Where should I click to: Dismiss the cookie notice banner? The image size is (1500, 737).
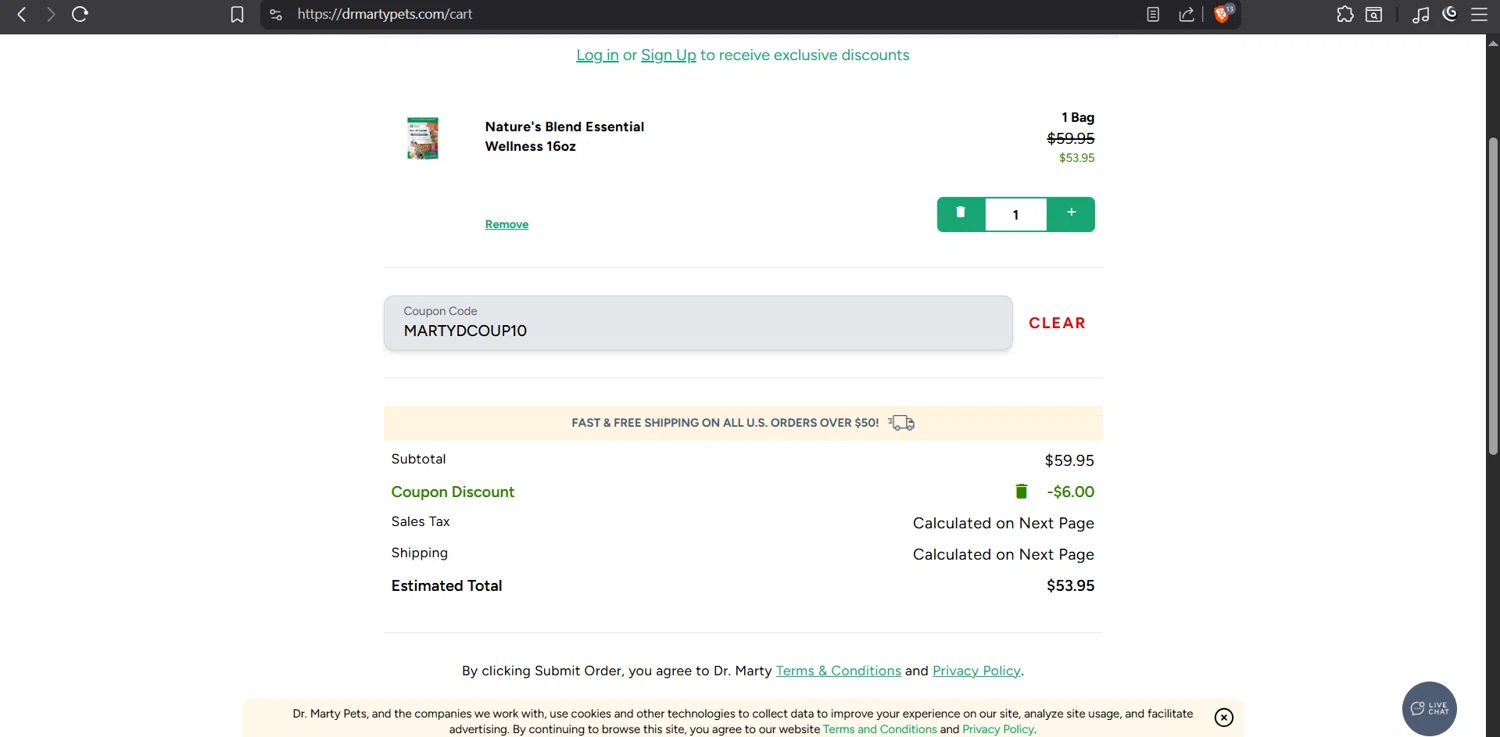click(x=1223, y=717)
